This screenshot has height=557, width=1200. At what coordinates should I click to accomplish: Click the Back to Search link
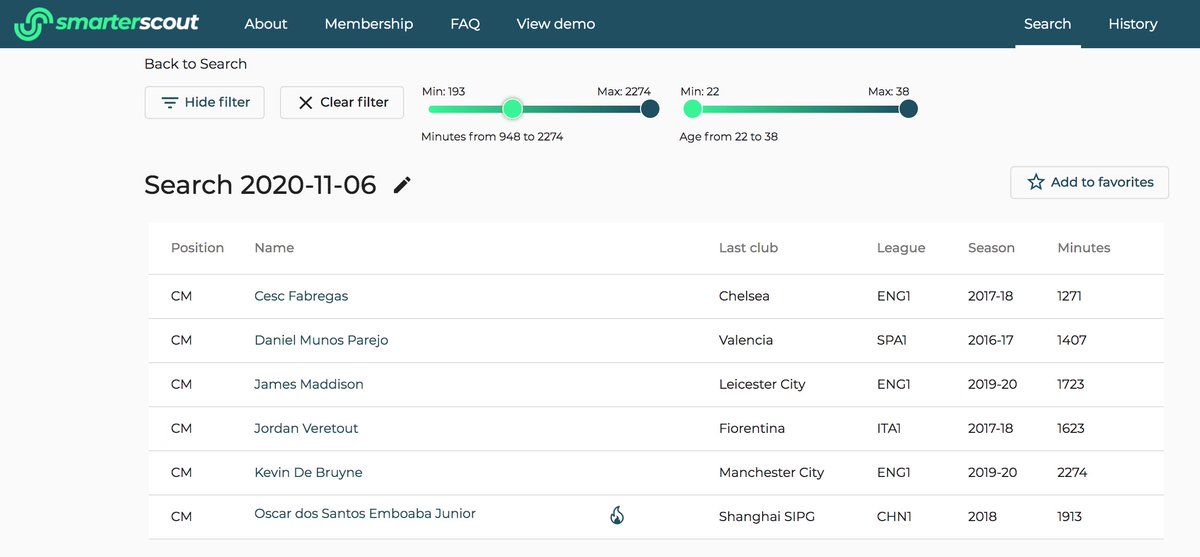coord(196,64)
